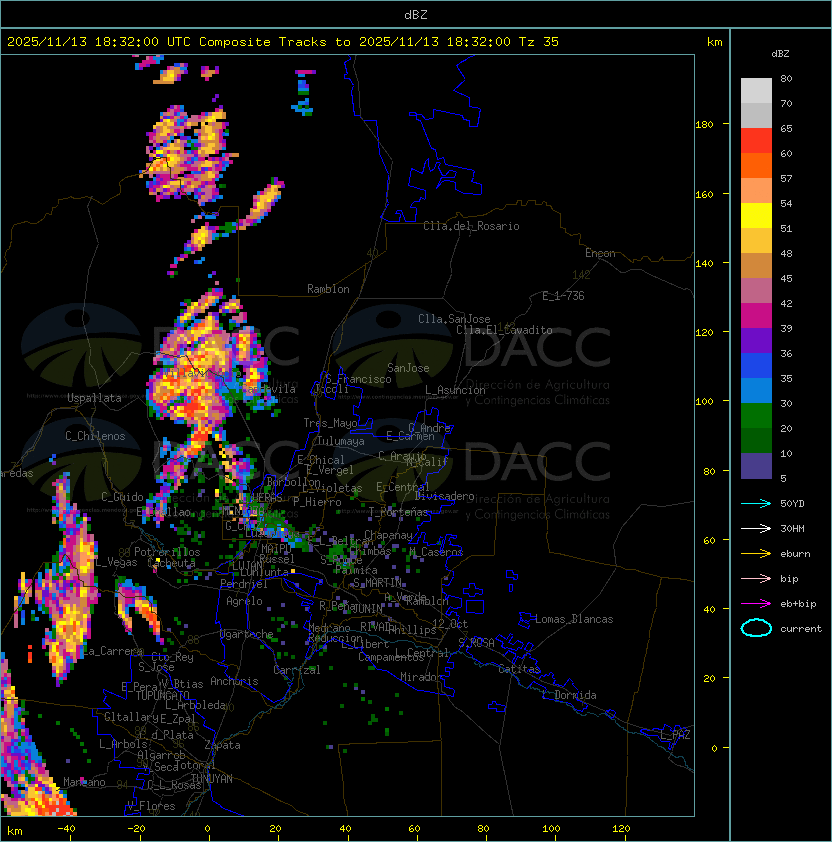Click the 'La_Carrera' map label
The height and width of the screenshot is (842, 832).
(x=113, y=651)
